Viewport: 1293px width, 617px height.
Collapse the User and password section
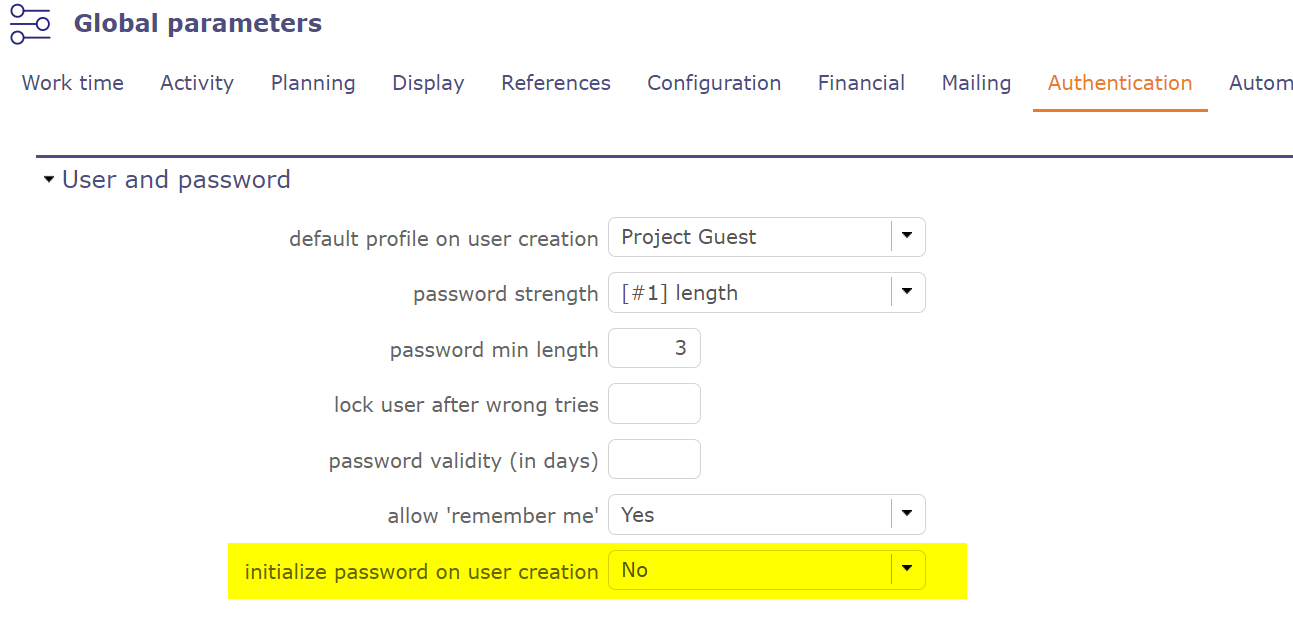[49, 180]
